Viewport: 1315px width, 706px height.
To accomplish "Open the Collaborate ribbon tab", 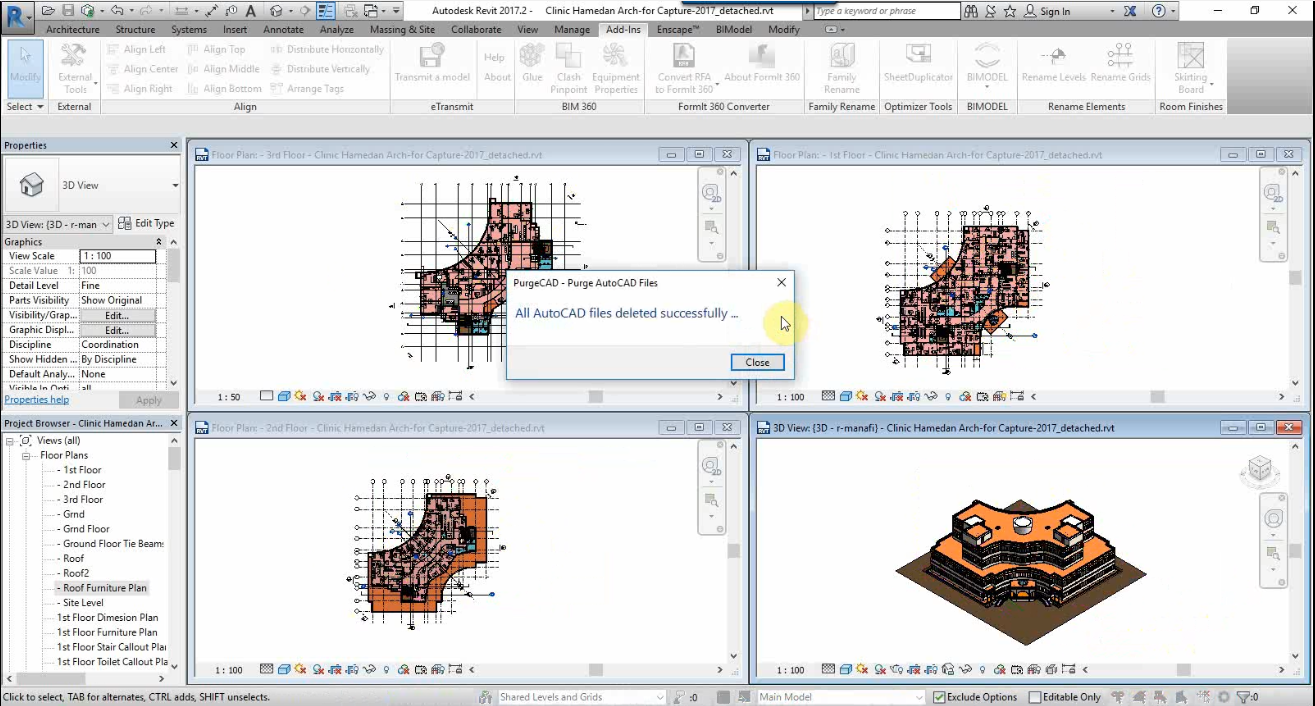I will [476, 30].
